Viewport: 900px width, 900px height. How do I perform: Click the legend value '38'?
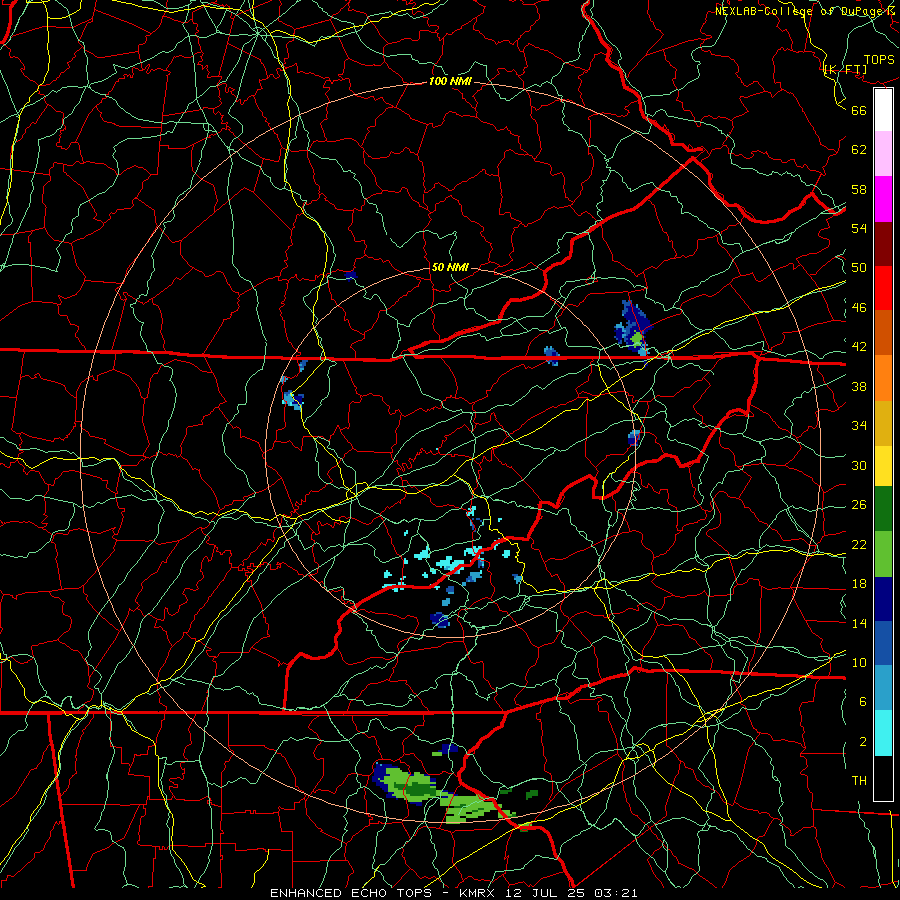point(859,386)
